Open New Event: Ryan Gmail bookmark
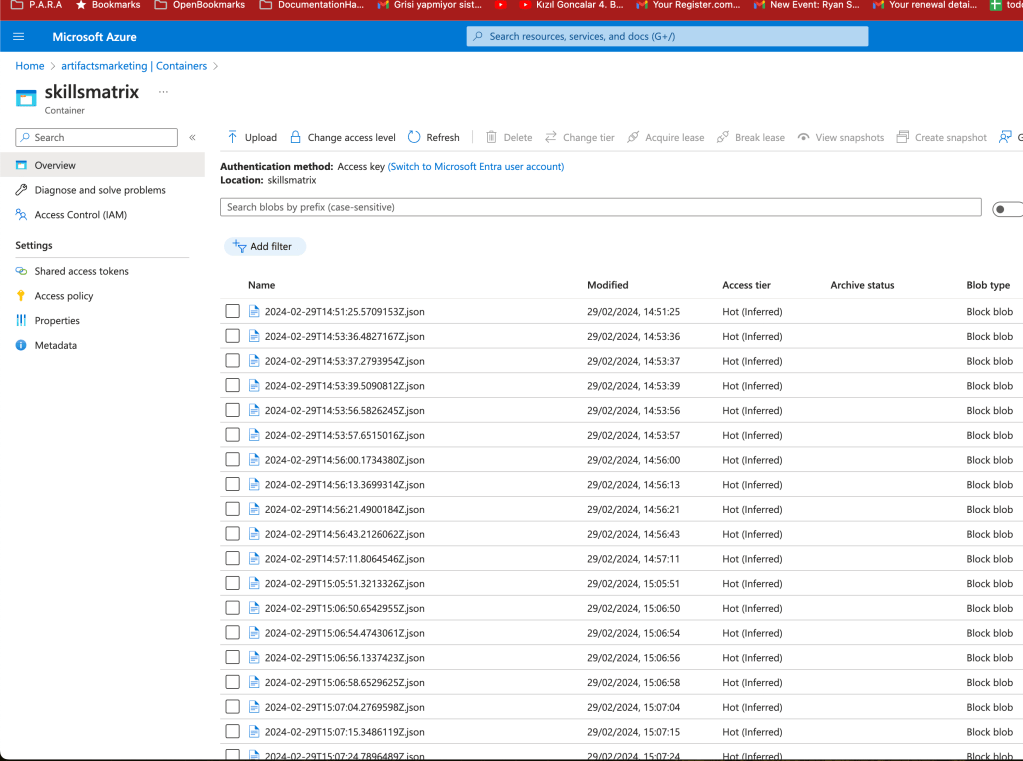This screenshot has height=761, width=1023. coord(806,5)
